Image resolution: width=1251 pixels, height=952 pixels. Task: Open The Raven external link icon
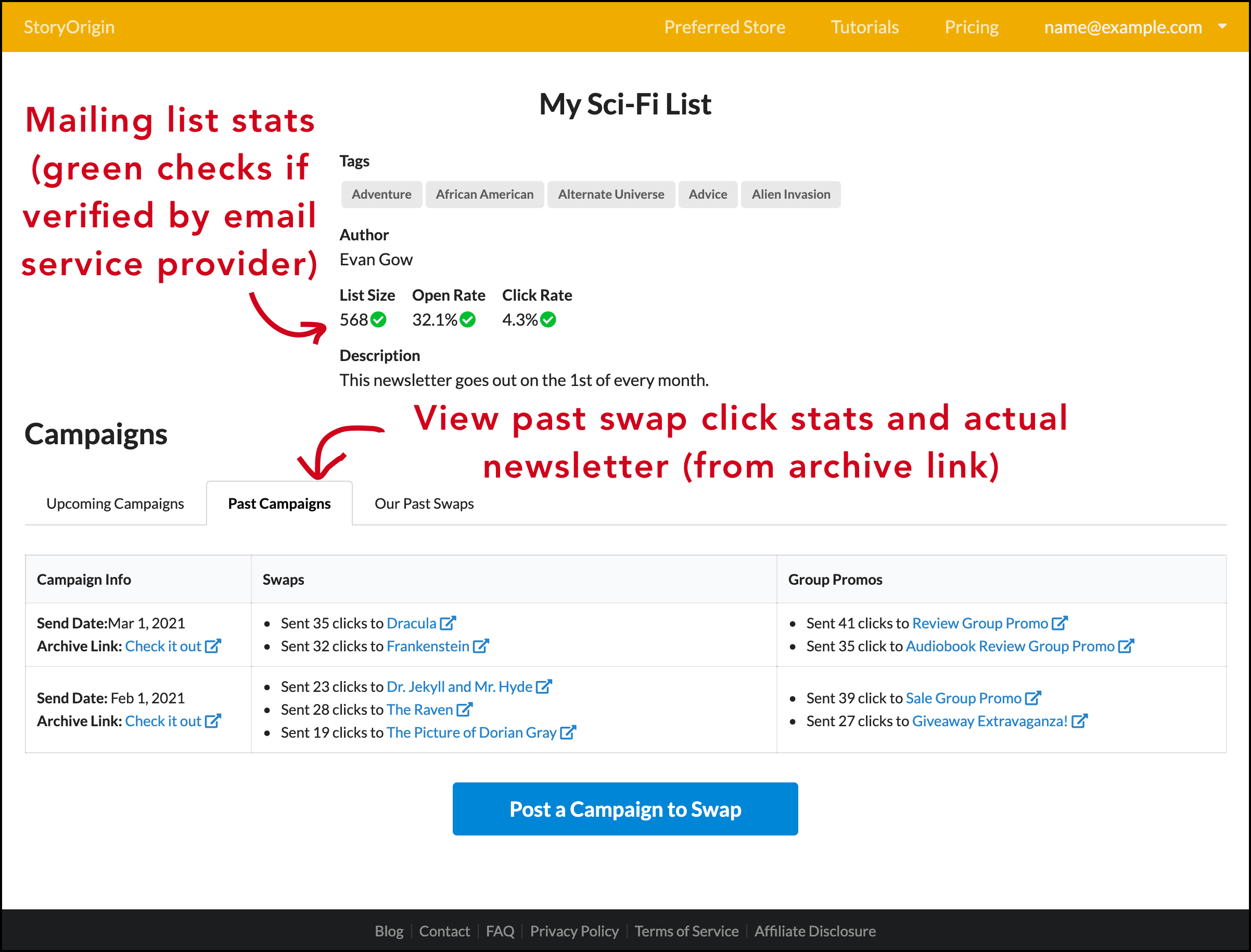(466, 710)
